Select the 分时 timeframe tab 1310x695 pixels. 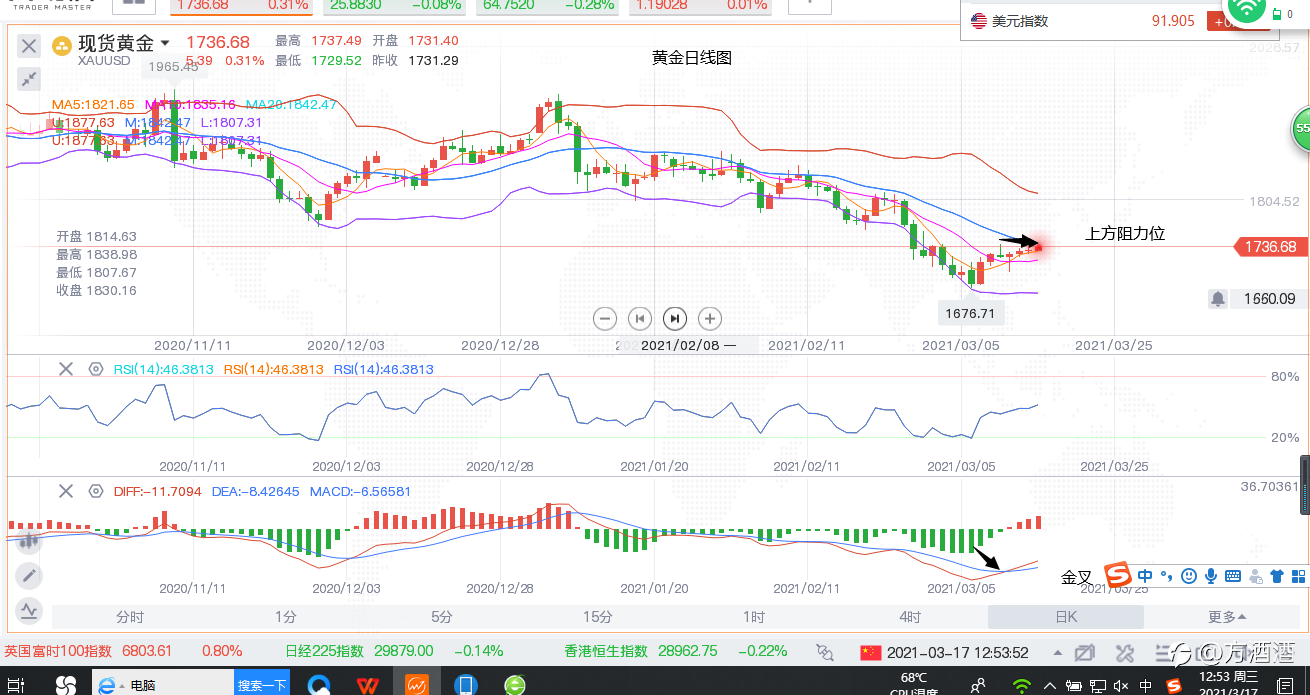tap(130, 617)
